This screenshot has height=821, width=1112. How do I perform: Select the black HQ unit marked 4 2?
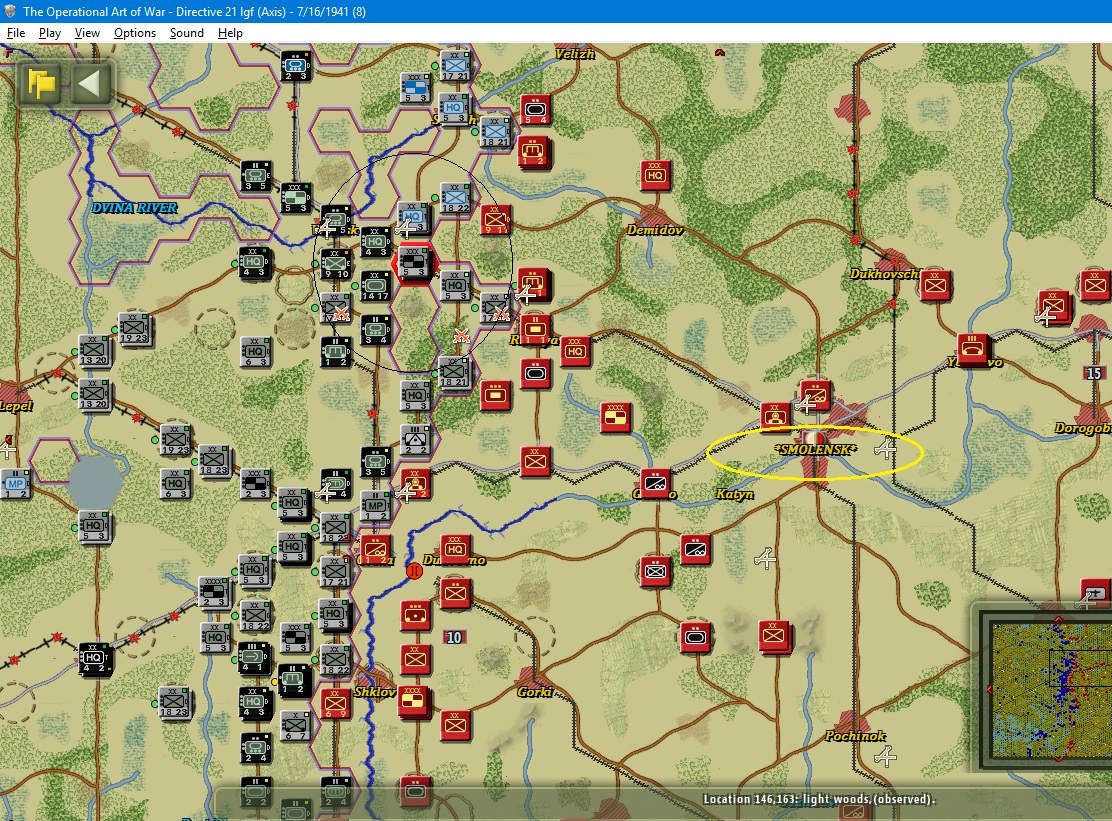pos(94,659)
